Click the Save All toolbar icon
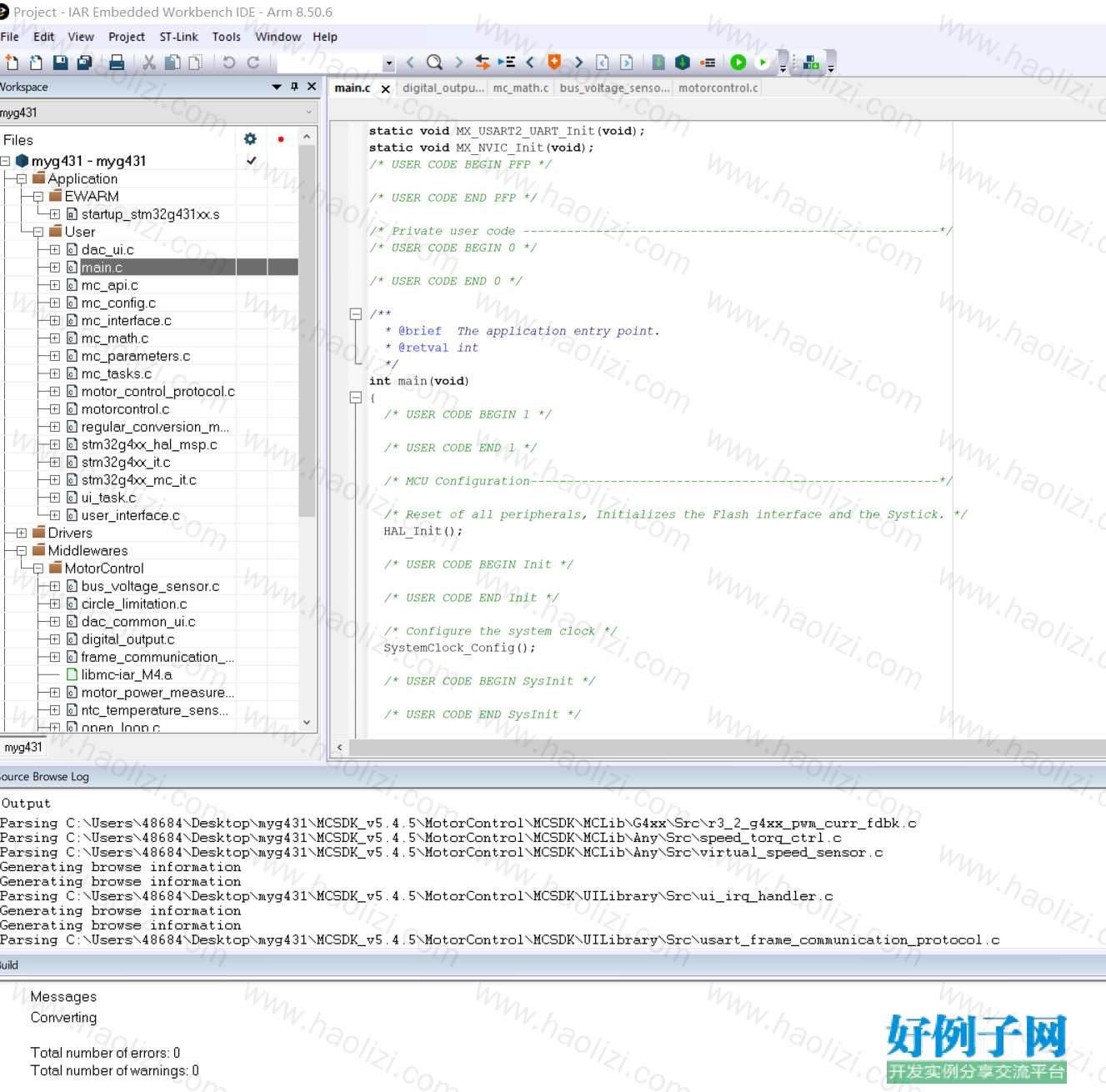 click(84, 63)
